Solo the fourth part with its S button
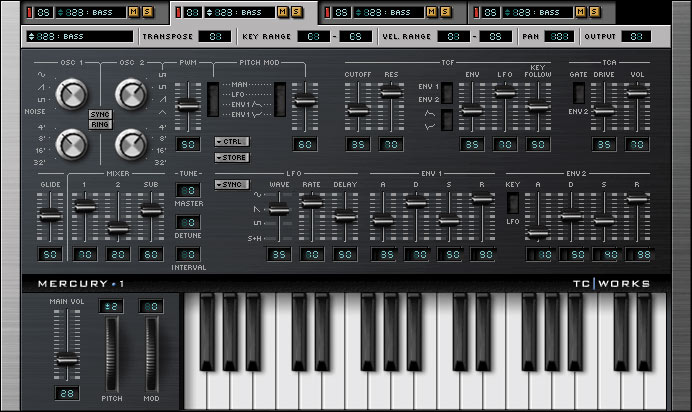This screenshot has width=692, height=412. pyautogui.click(x=594, y=12)
